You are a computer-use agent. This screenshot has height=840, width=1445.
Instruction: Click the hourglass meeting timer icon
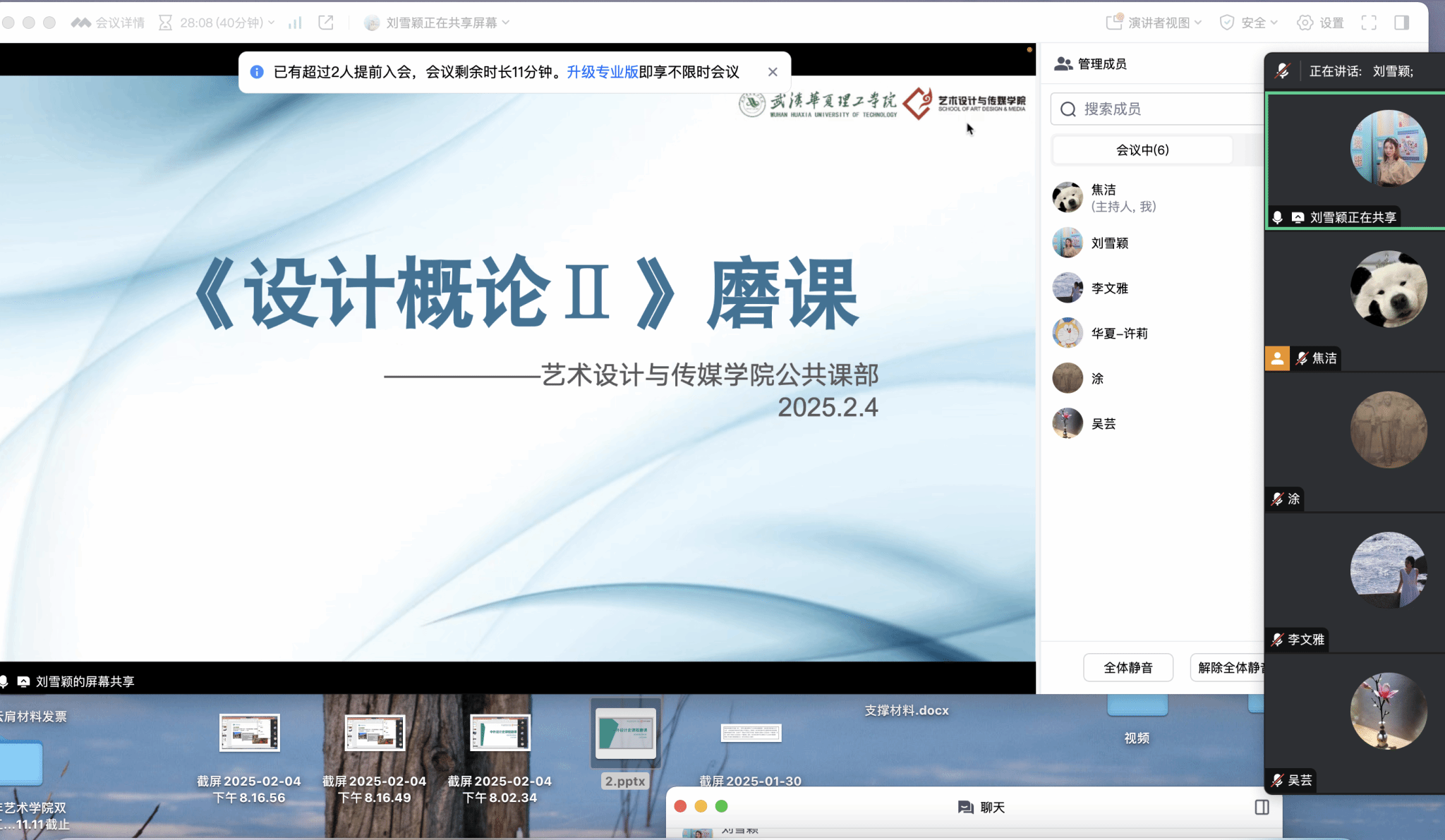point(165,23)
